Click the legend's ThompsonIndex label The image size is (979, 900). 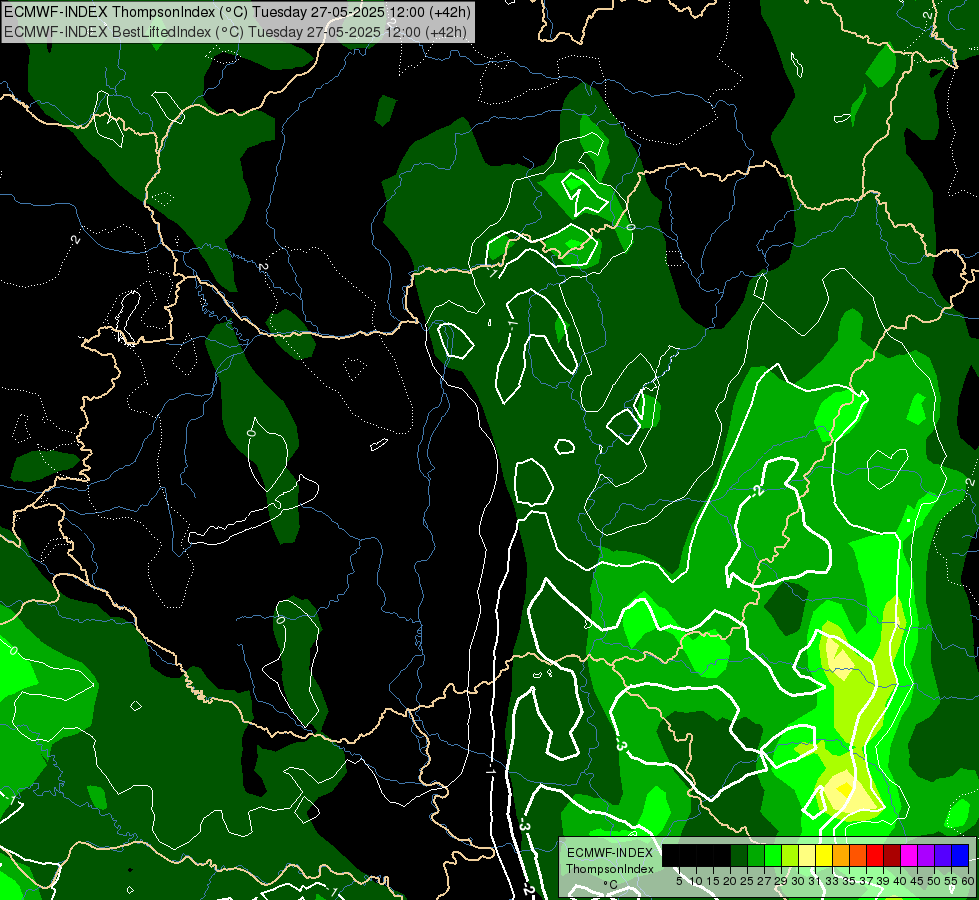[x=610, y=869]
